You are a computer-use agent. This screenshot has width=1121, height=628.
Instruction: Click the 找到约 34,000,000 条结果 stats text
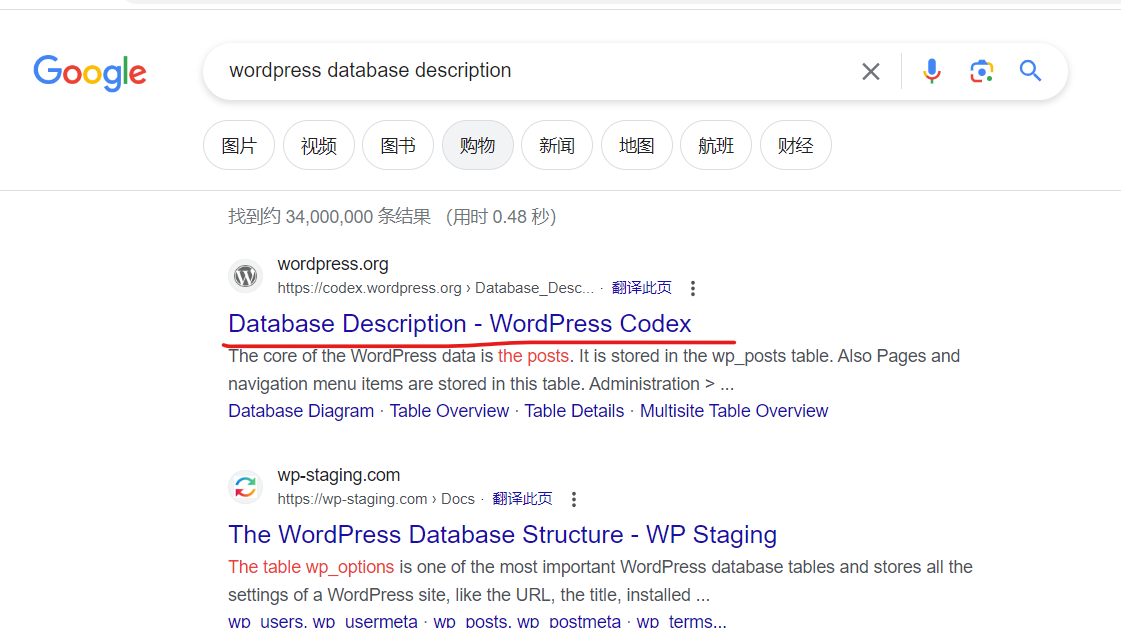pyautogui.click(x=392, y=217)
